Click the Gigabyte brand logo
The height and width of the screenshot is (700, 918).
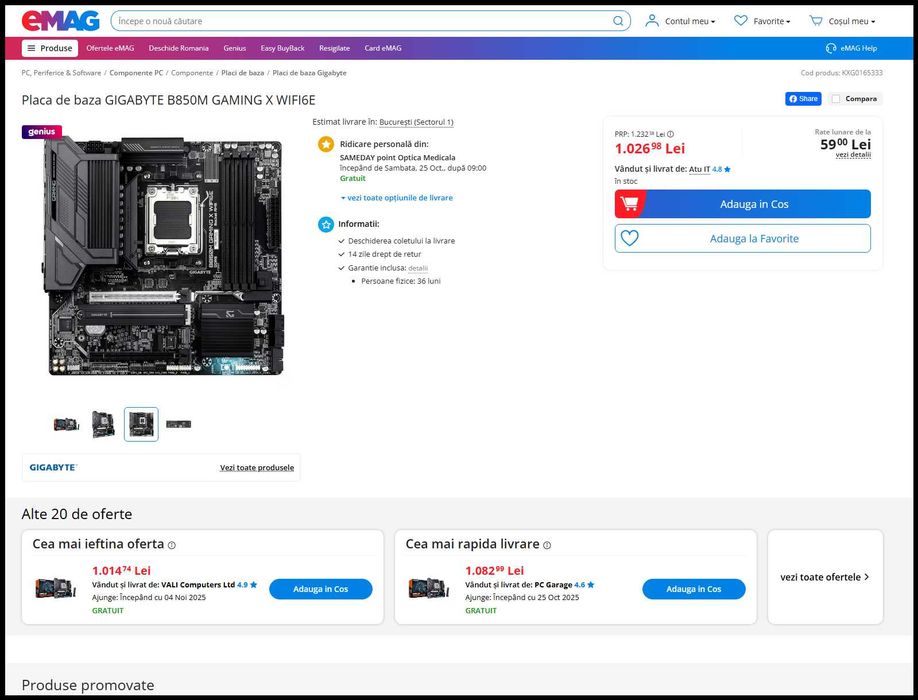53,467
